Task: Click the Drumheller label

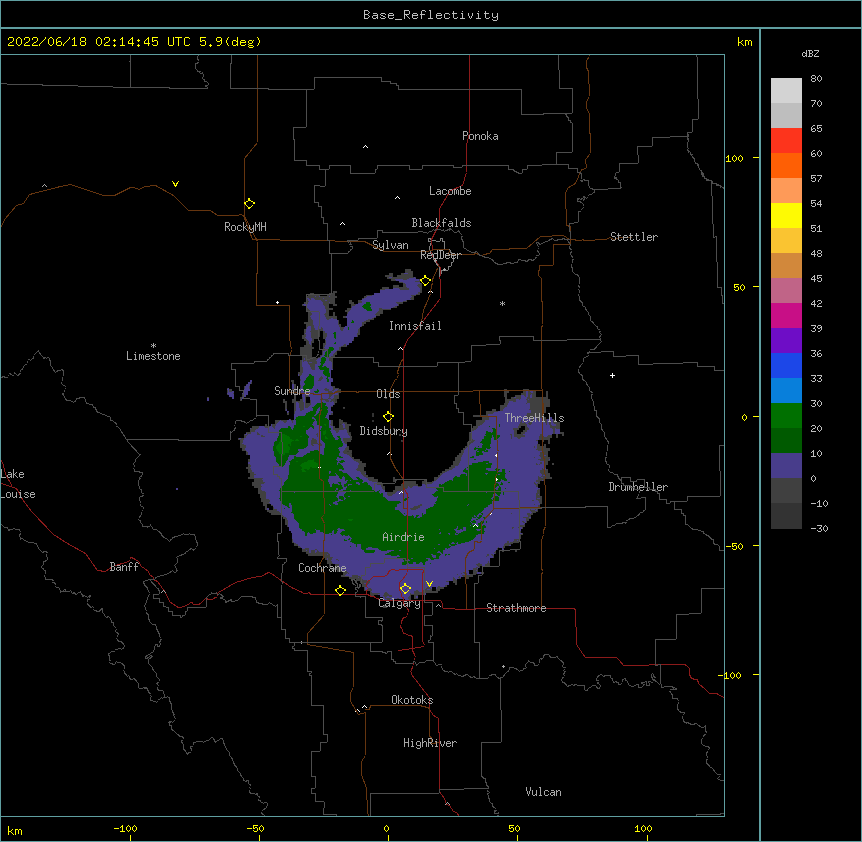Action: 638,487
